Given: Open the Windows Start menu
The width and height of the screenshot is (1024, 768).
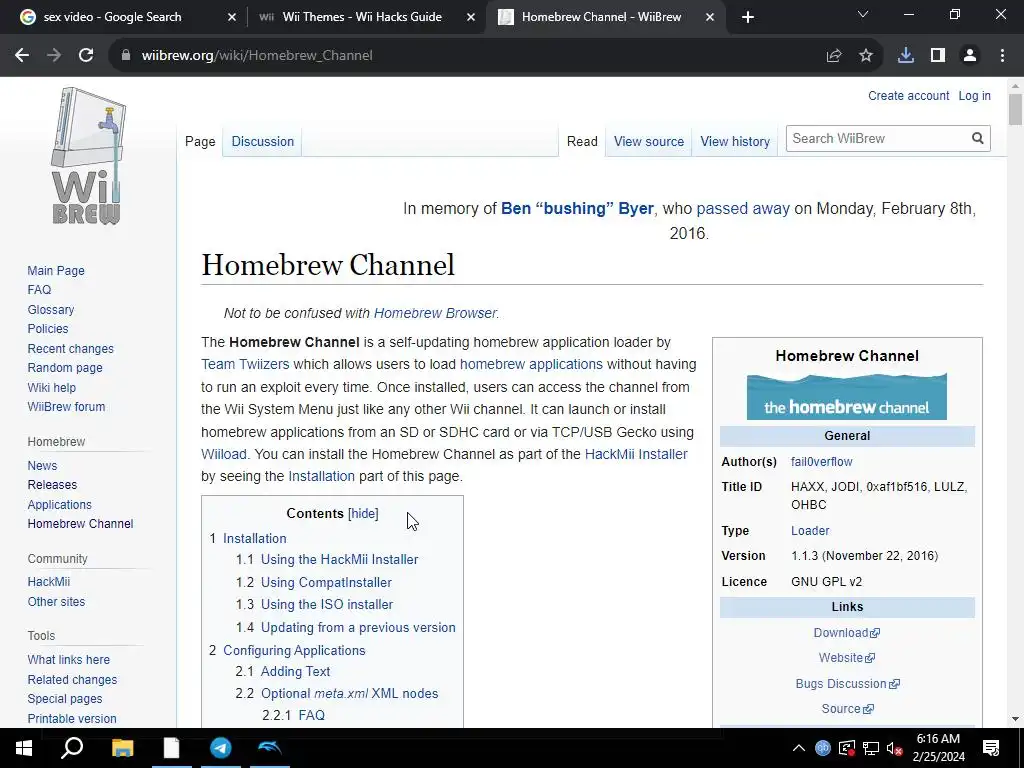Looking at the screenshot, I should tap(24, 748).
